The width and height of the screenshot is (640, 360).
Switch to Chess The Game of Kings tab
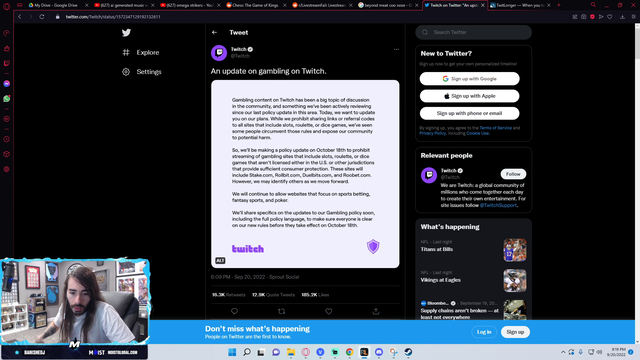(x=256, y=5)
